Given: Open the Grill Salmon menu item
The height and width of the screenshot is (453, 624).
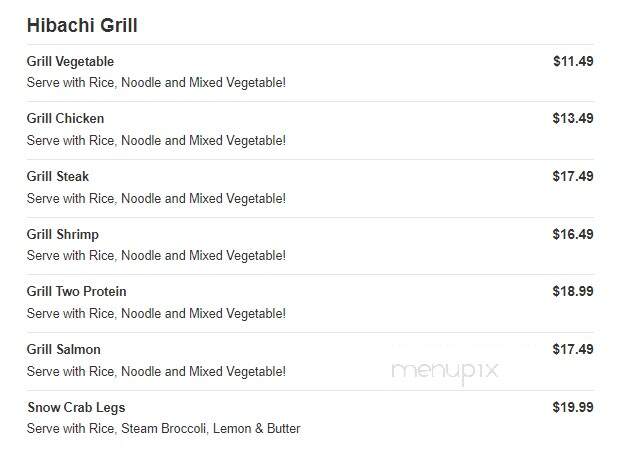Looking at the screenshot, I should coord(64,350).
